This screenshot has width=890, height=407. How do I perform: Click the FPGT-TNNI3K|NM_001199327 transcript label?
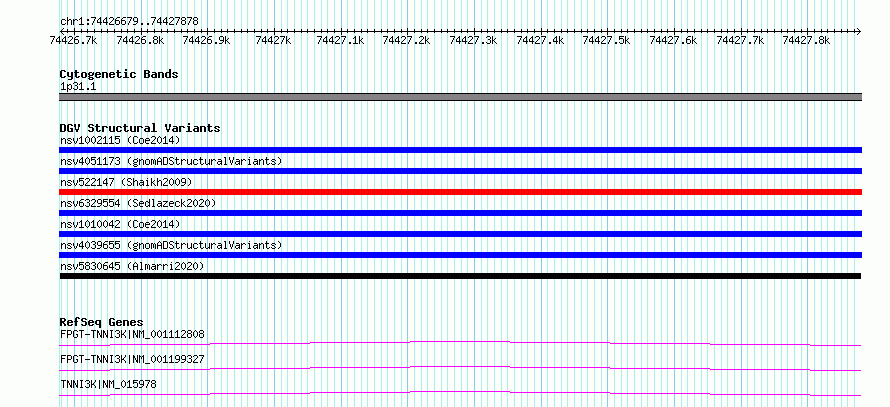pyautogui.click(x=132, y=359)
